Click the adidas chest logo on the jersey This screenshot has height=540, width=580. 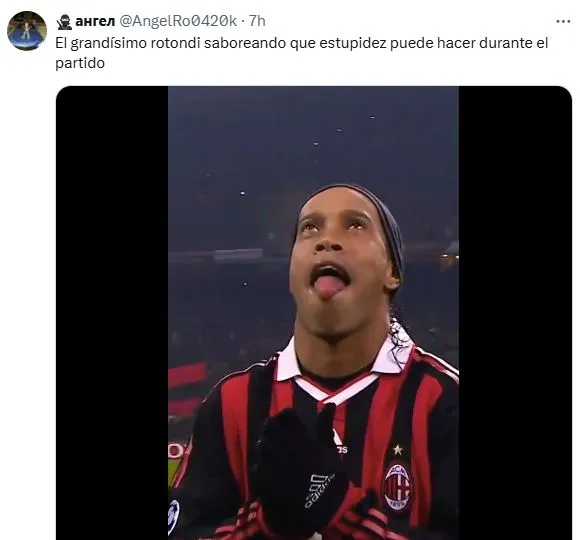pyautogui.click(x=340, y=443)
